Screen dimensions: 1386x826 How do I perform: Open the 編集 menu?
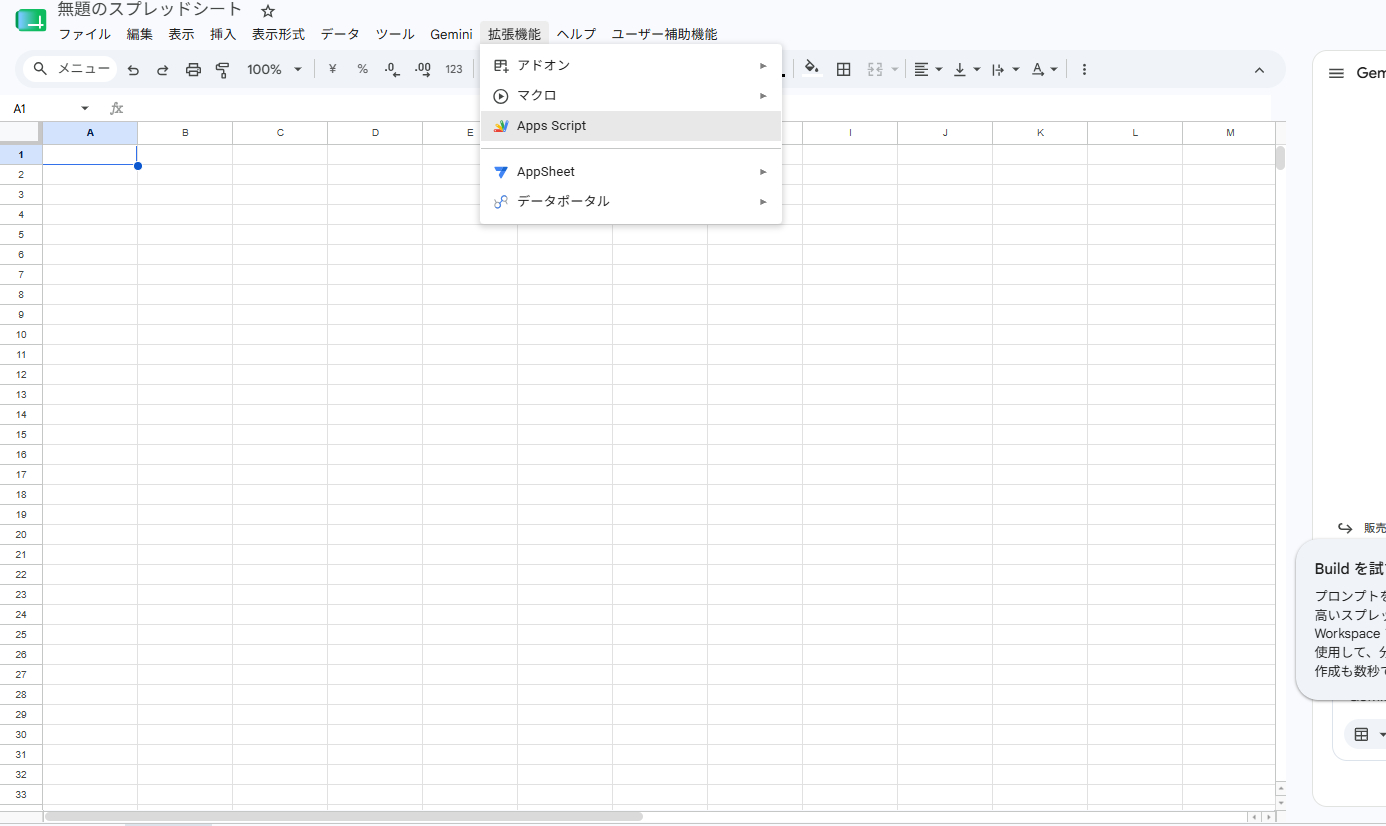point(140,34)
